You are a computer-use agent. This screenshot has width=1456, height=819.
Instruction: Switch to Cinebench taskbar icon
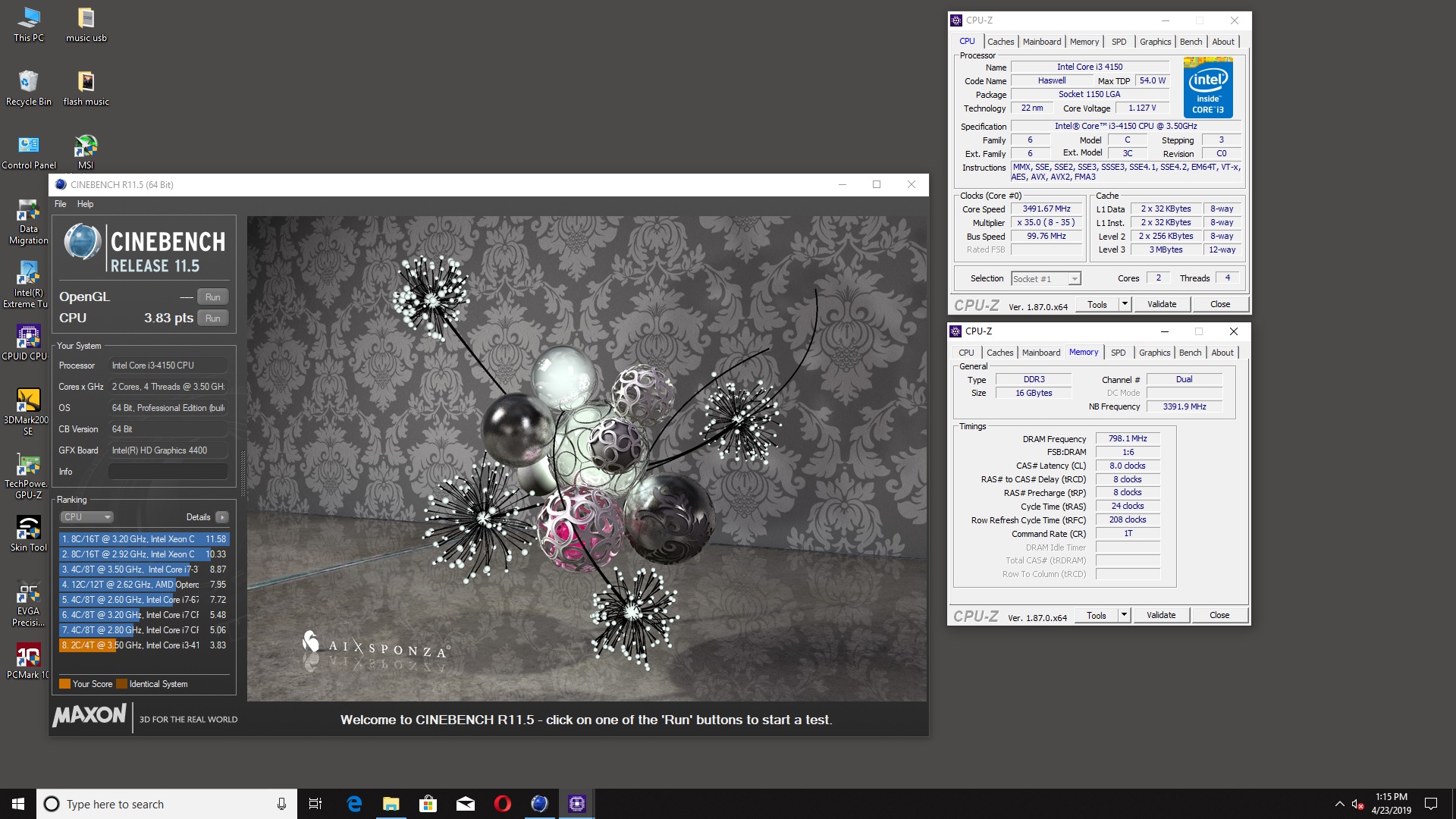coord(539,804)
